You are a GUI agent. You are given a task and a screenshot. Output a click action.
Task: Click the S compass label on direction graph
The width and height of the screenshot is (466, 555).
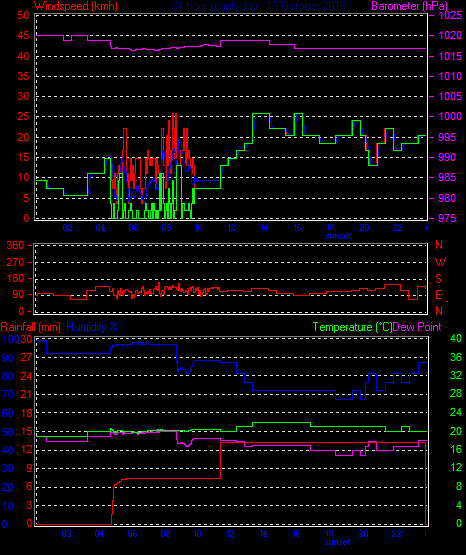(x=439, y=279)
